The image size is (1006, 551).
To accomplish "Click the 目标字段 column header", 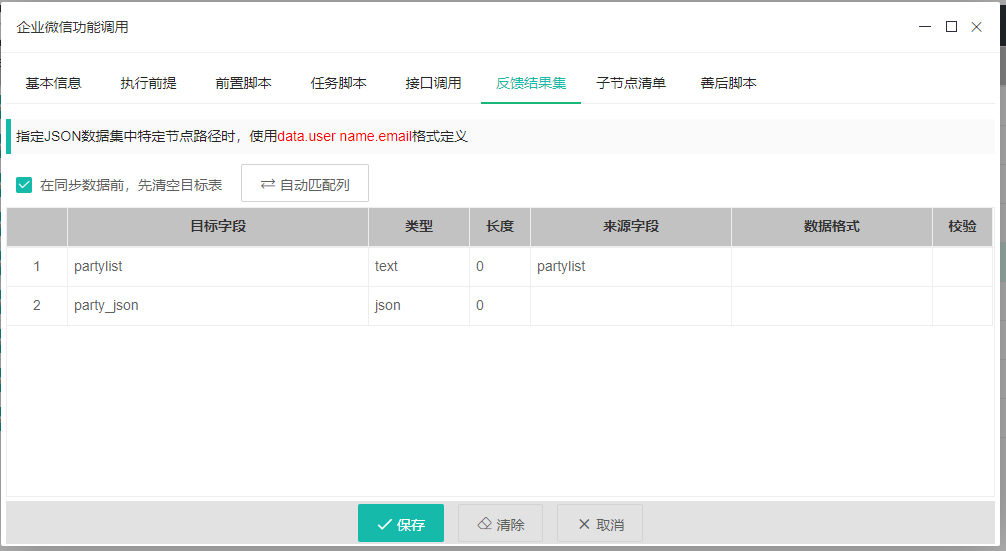I will [218, 226].
